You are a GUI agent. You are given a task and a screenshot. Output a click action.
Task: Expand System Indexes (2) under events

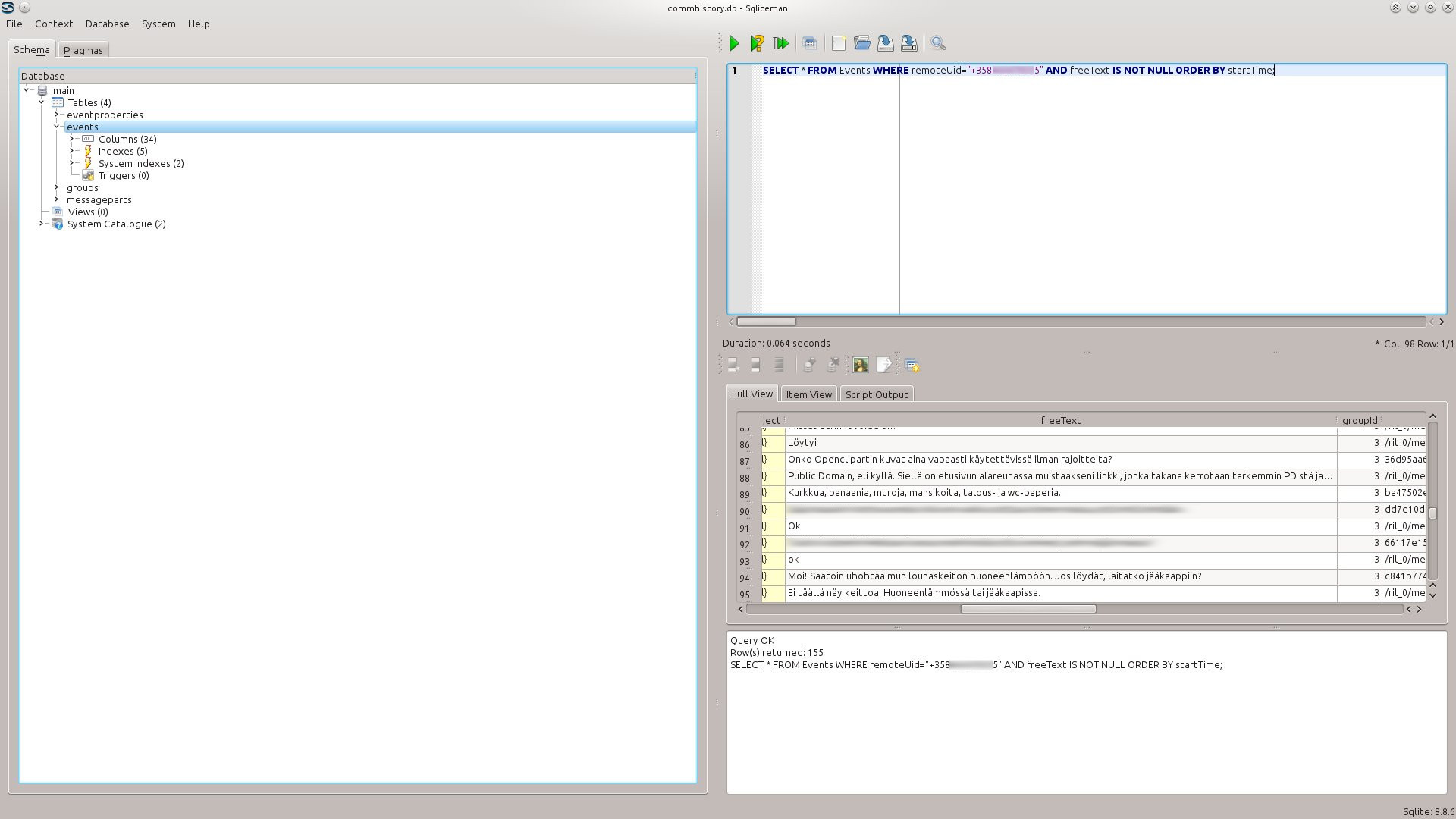pyautogui.click(x=72, y=163)
